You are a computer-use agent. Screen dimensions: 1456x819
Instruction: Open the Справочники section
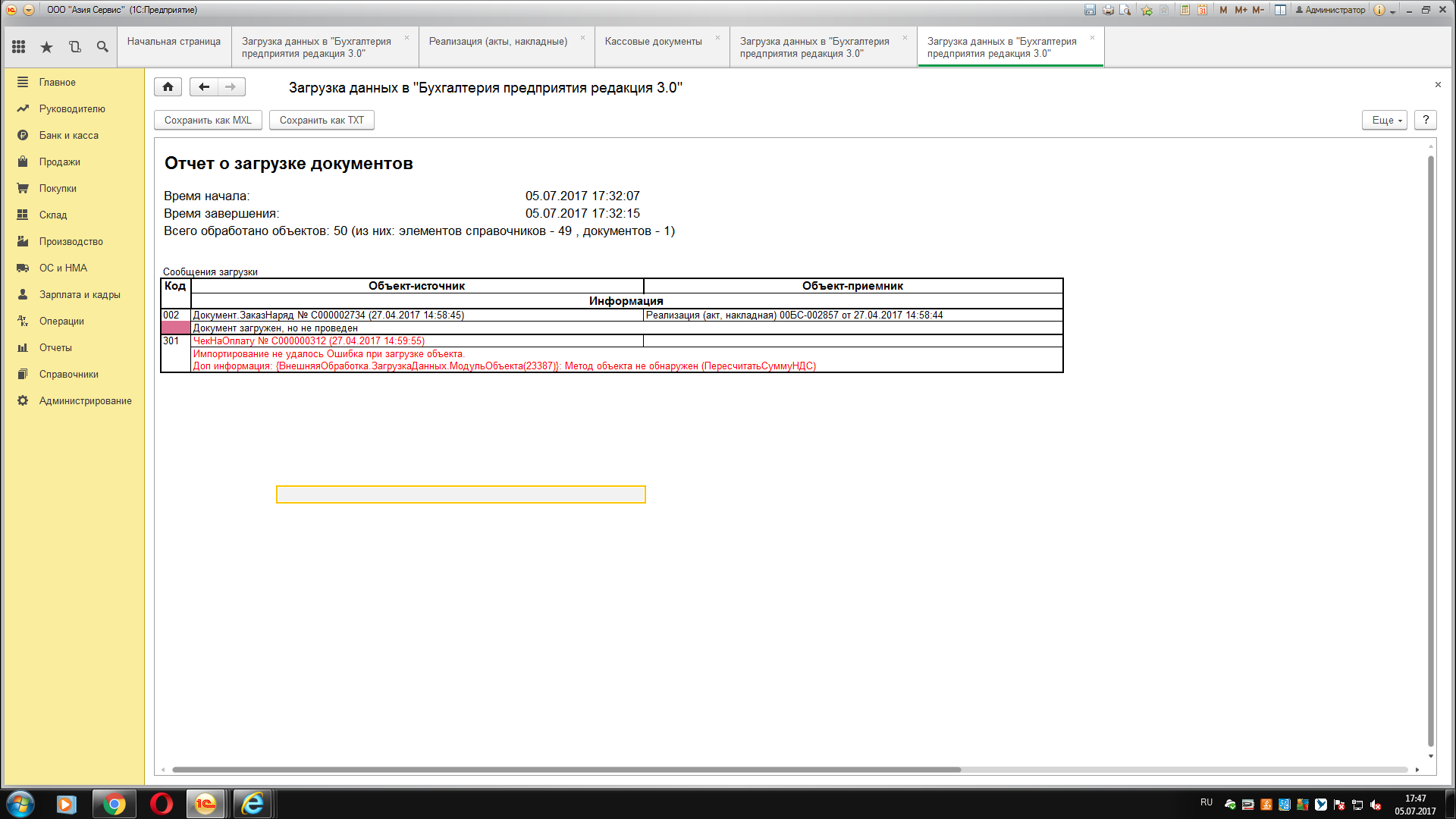74,374
